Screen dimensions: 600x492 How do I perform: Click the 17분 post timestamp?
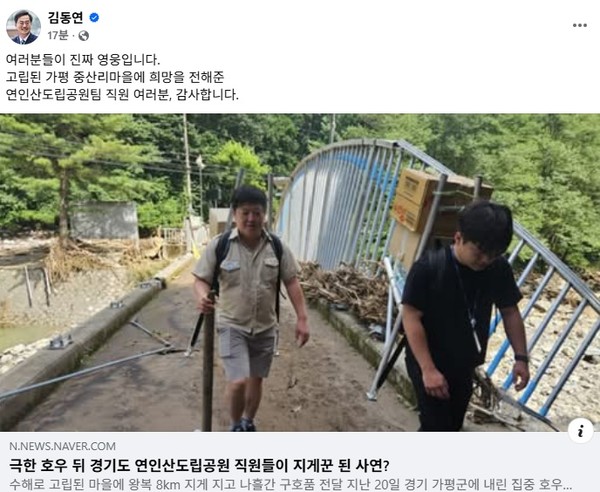(x=58, y=36)
